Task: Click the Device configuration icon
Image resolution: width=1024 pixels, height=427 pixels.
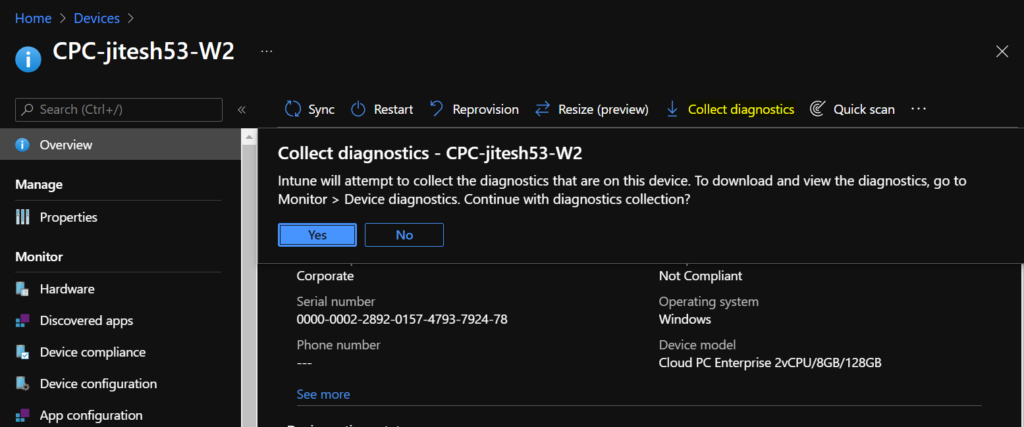Action: pyautogui.click(x=23, y=383)
